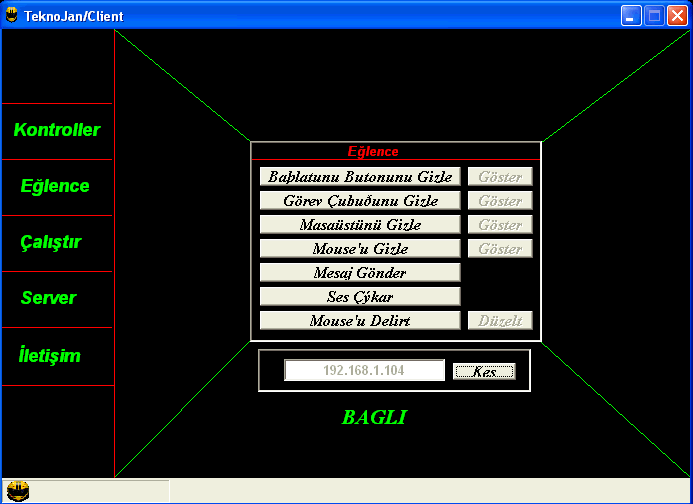Click the Mouse'u Gizle button

click(360, 249)
